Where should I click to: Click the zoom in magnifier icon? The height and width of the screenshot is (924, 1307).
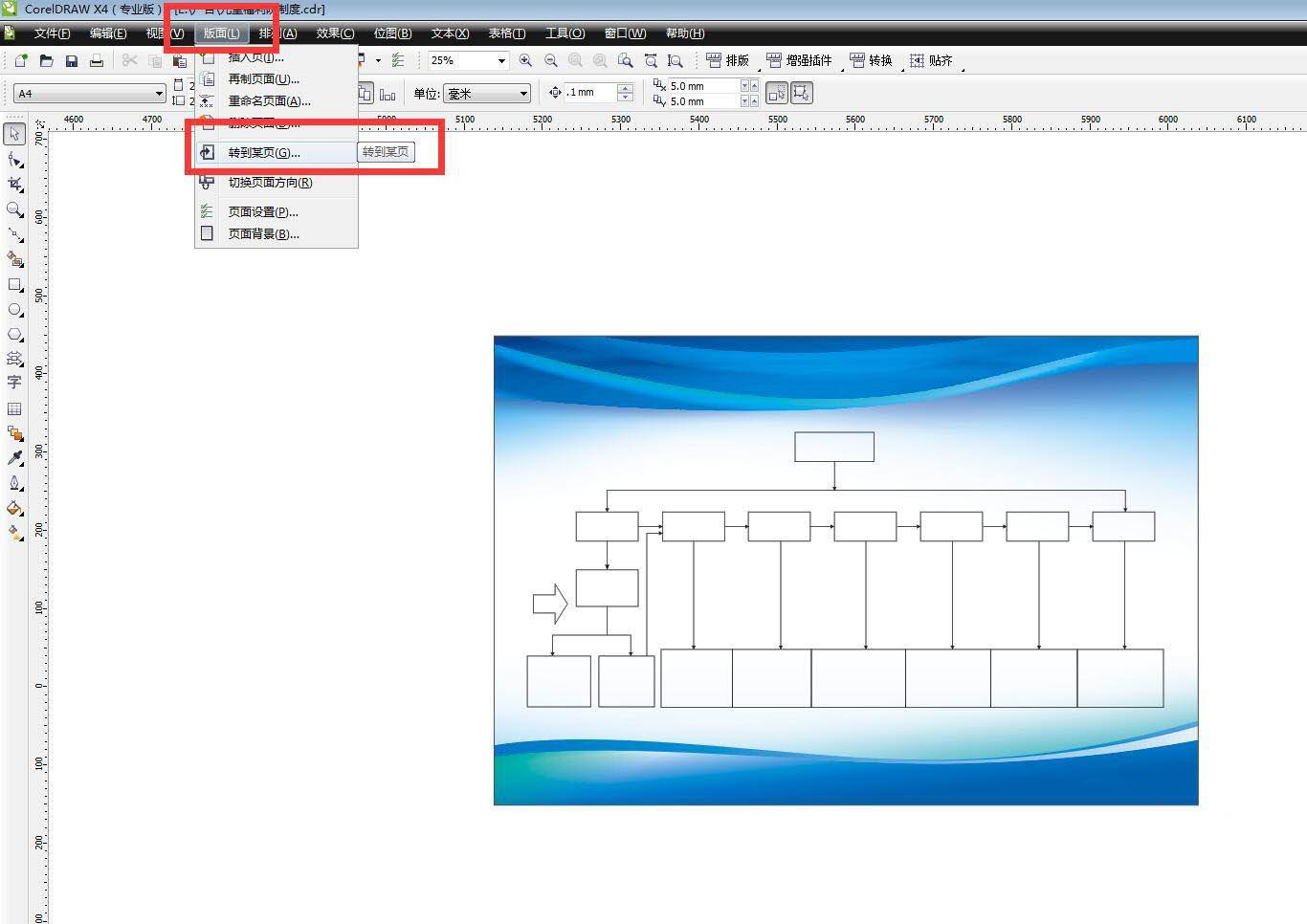(525, 60)
